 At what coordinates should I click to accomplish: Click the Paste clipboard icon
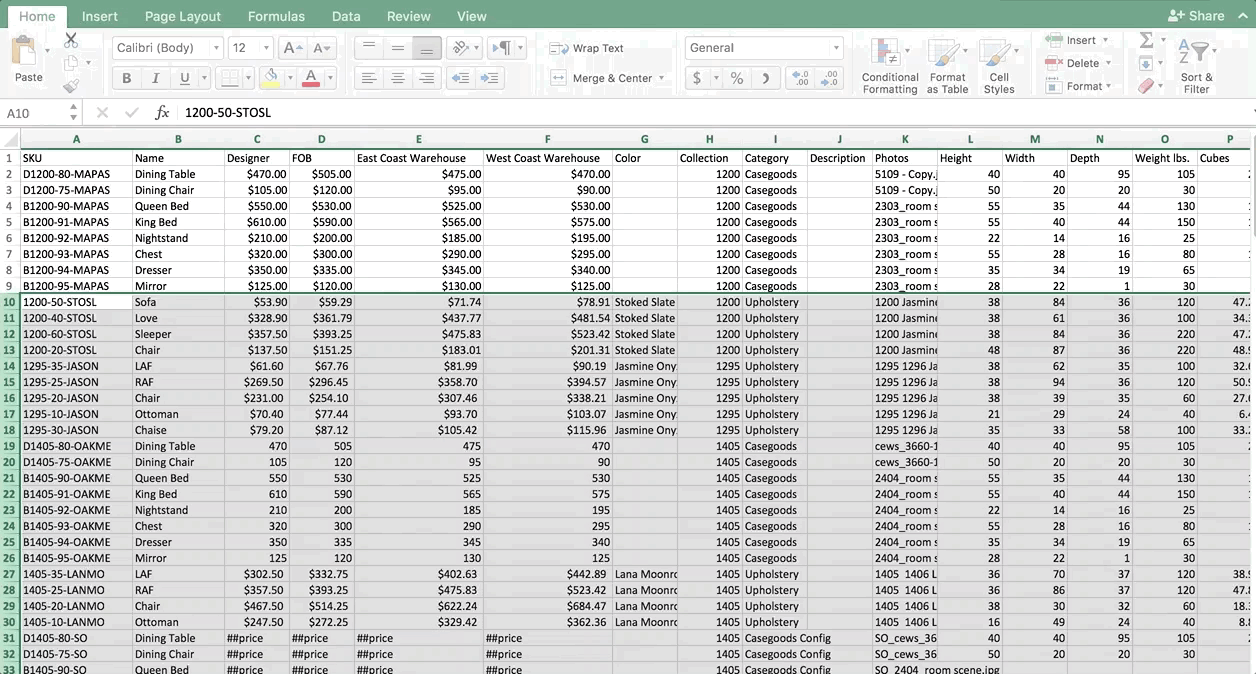23,51
